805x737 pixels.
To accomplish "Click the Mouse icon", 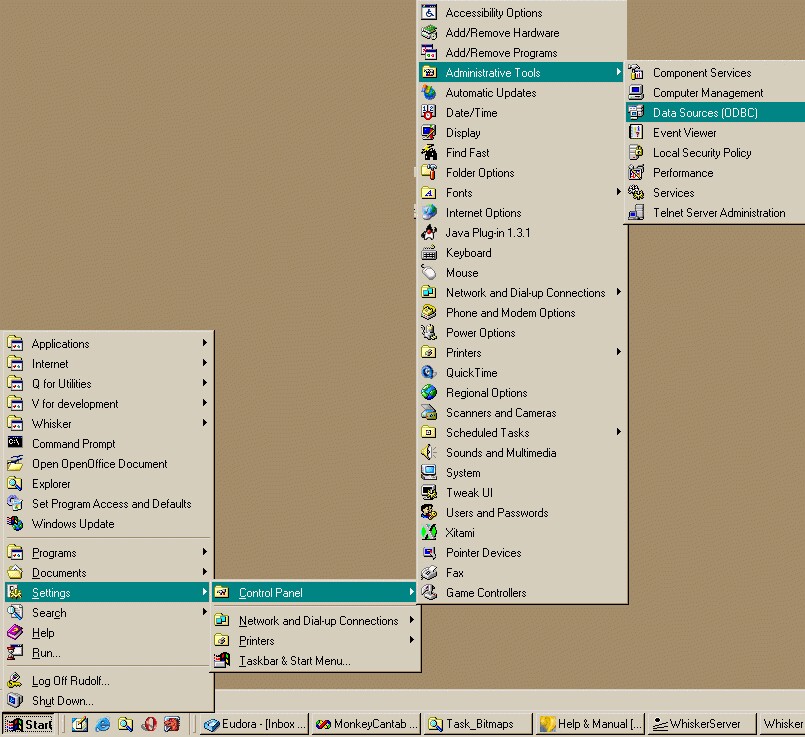I will (429, 273).
